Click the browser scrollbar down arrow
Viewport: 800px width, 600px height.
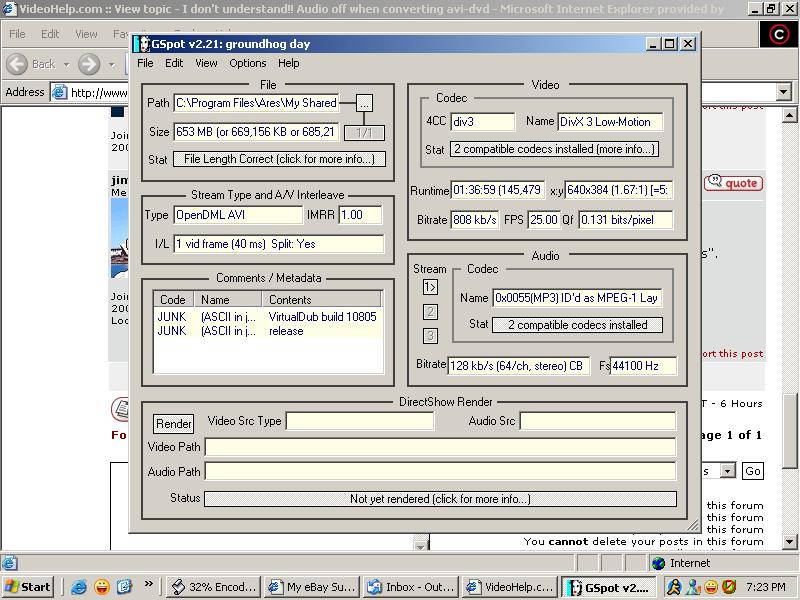coord(790,541)
